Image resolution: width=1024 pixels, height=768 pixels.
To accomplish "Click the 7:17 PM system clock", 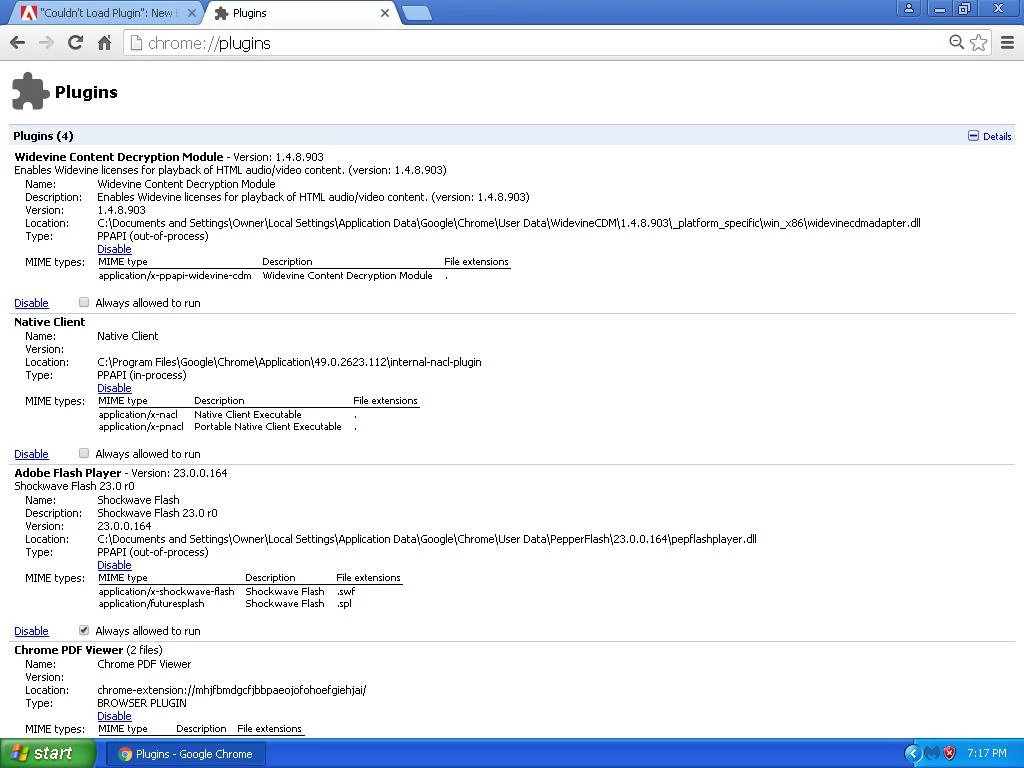I will tap(987, 754).
